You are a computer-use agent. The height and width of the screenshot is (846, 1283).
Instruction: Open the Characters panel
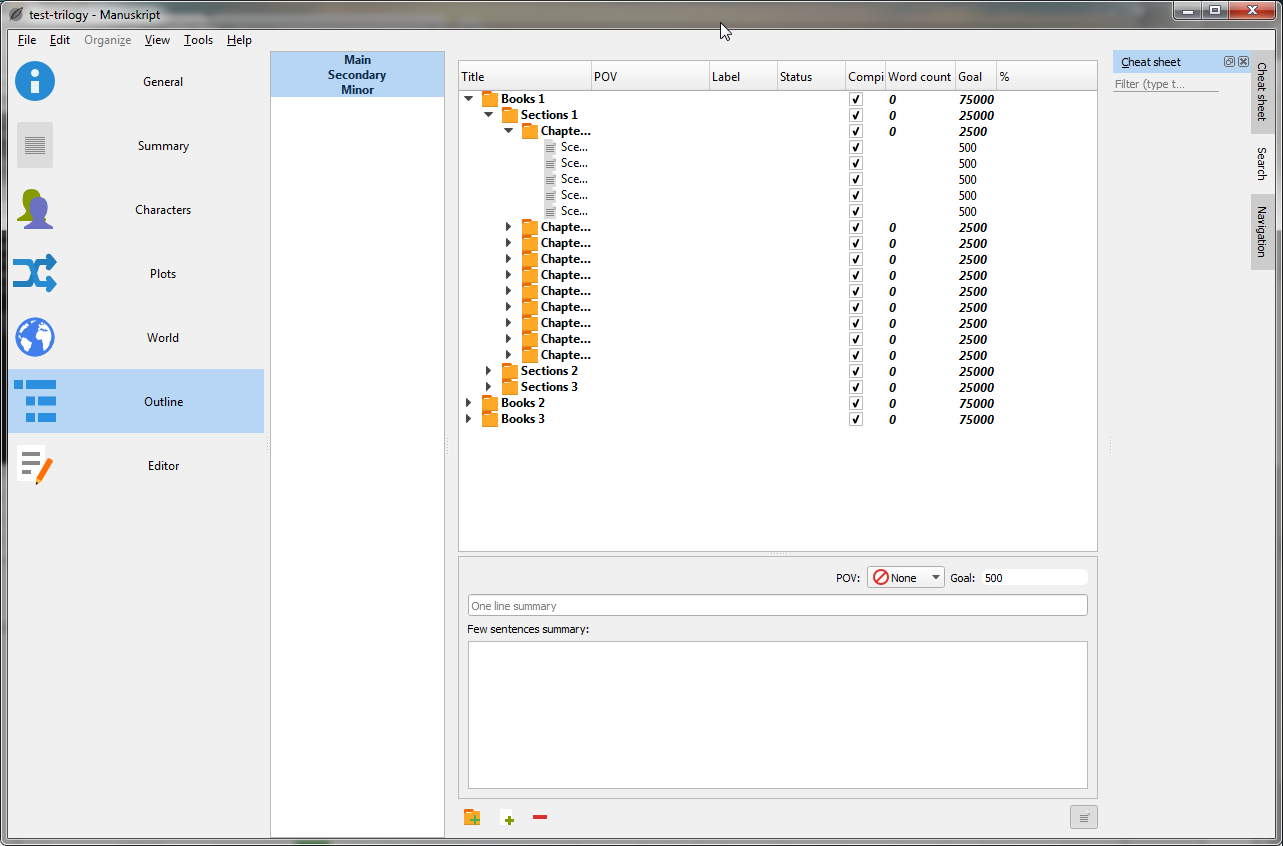point(34,209)
